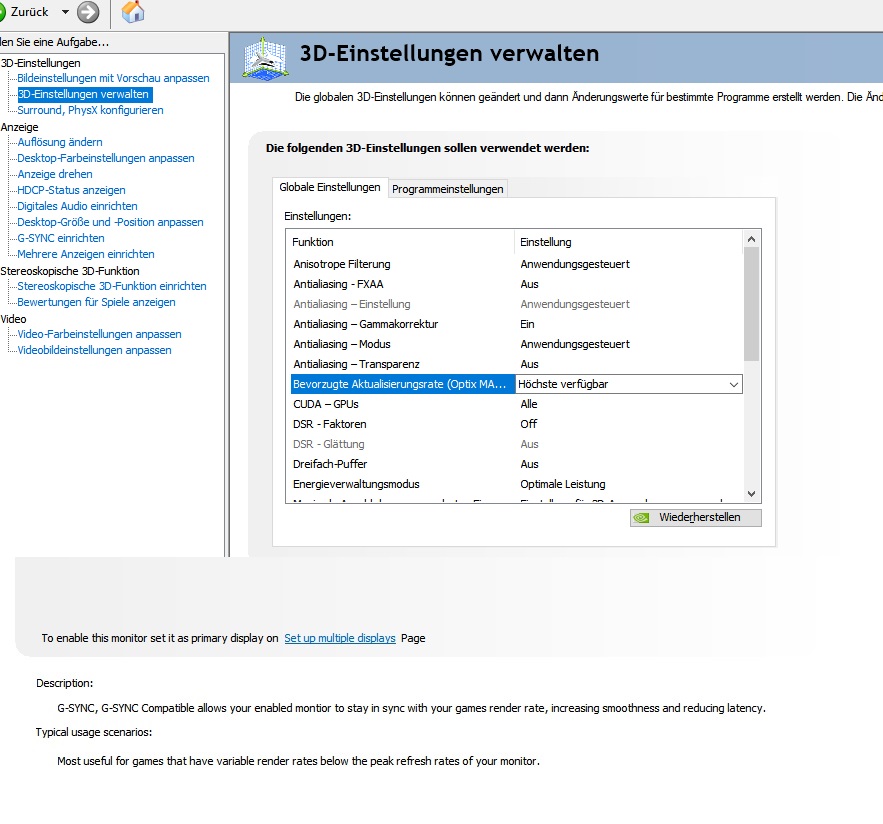Open Höchste verfügbar dropdown for Aktualisierungsrate
This screenshot has width=883, height=824.
628,384
